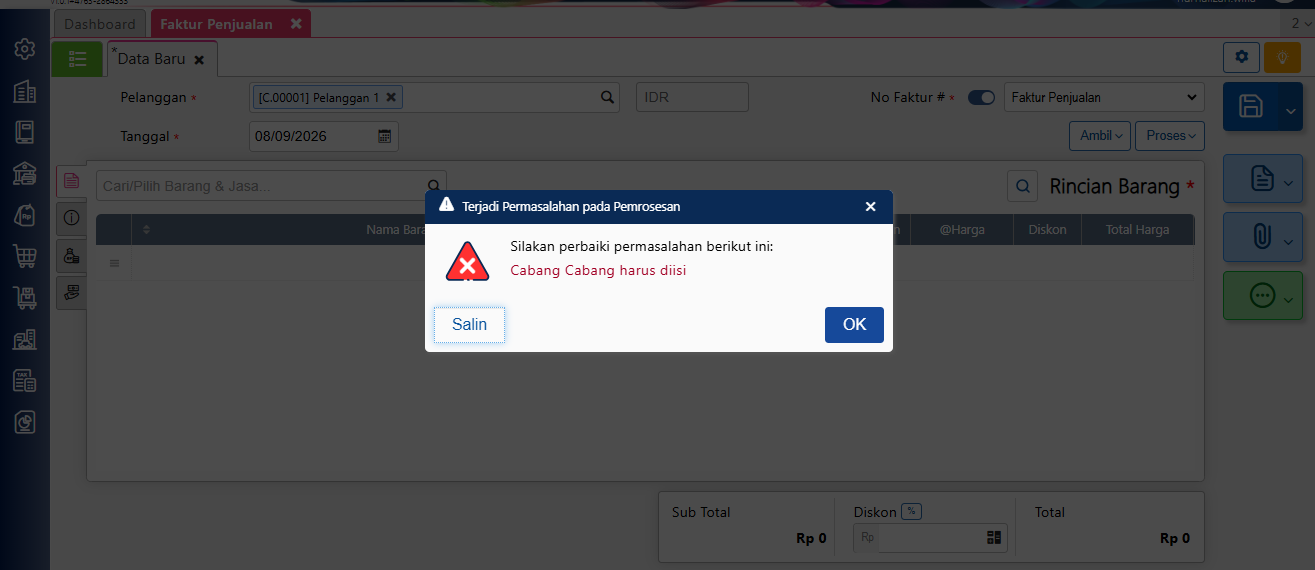Image resolution: width=1315 pixels, height=570 pixels.
Task: Expand the Proses dropdown button
Action: click(1170, 136)
